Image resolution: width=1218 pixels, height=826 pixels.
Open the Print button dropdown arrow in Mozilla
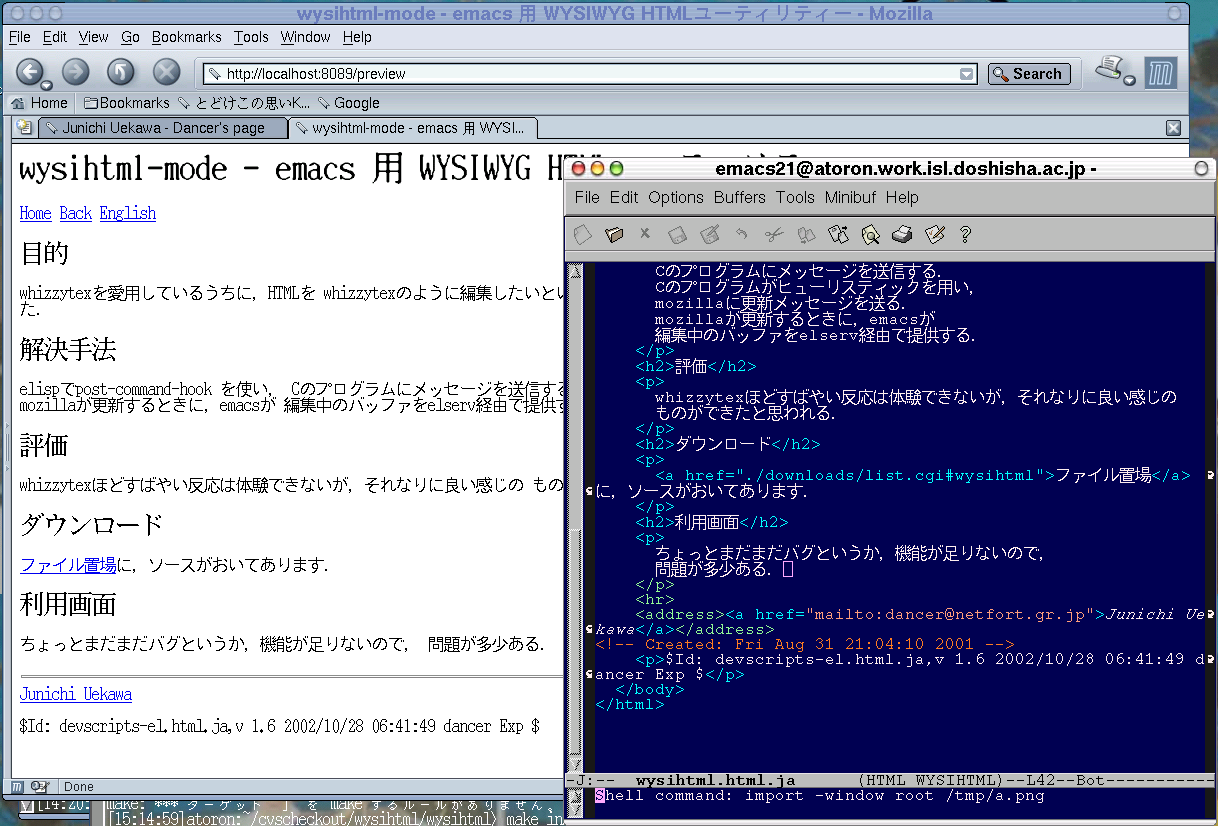pyautogui.click(x=1129, y=81)
